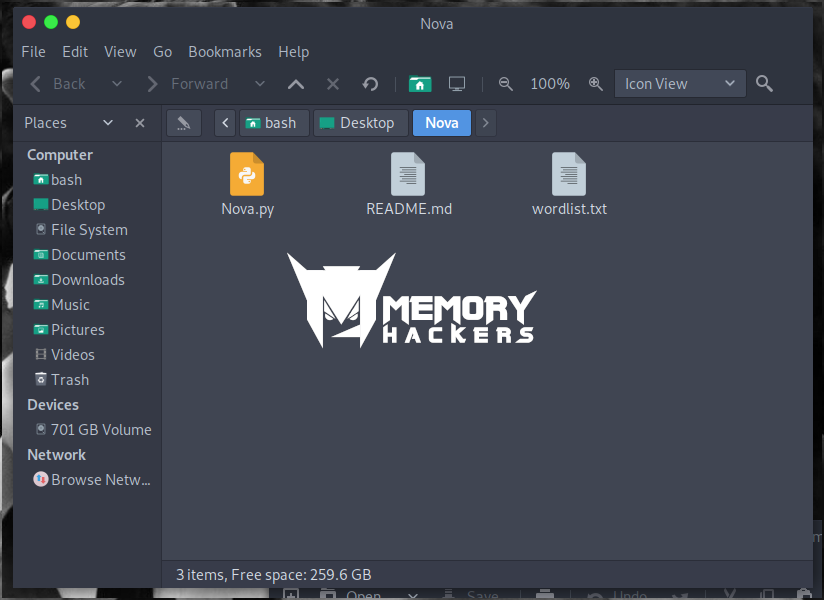Viewport: 824px width, 600px height.
Task: Click the Forward navigation button
Action: (187, 84)
